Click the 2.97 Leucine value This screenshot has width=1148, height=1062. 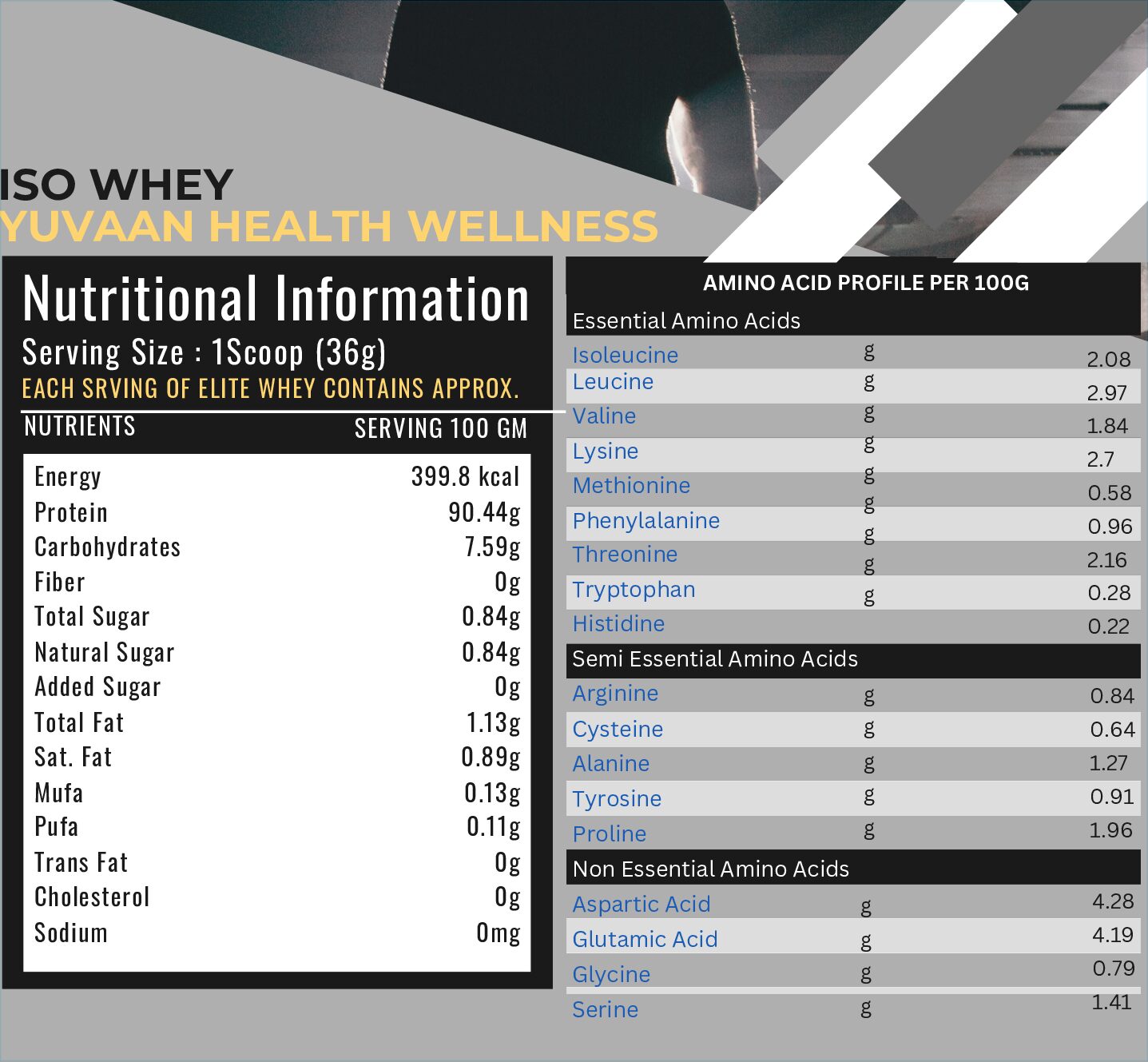[x=1107, y=393]
